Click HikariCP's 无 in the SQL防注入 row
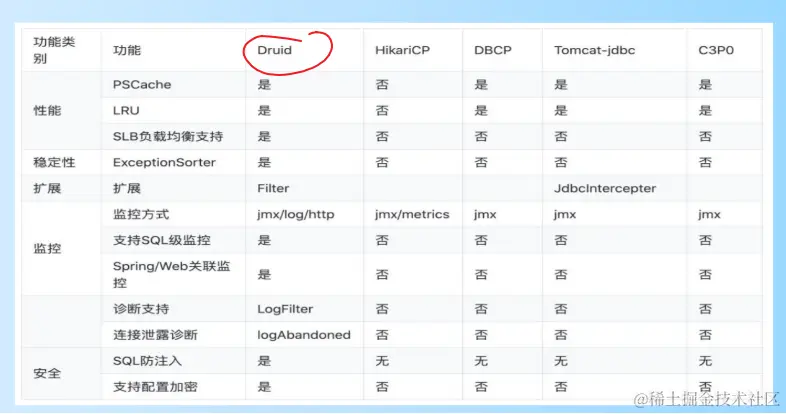Image resolution: width=786 pixels, height=414 pixels. coord(382,361)
